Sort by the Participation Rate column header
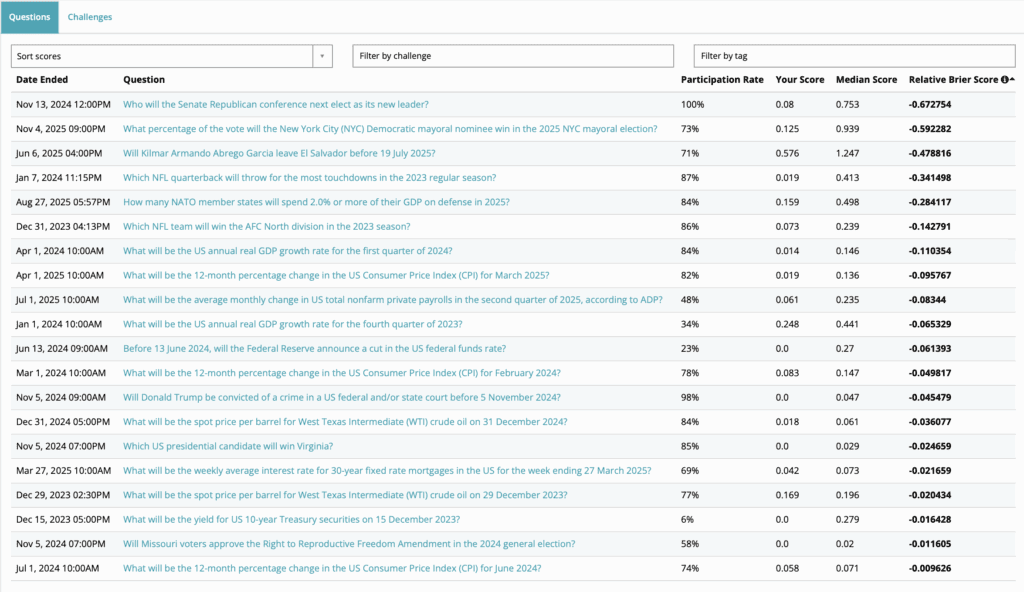This screenshot has width=1024, height=592. click(x=722, y=80)
